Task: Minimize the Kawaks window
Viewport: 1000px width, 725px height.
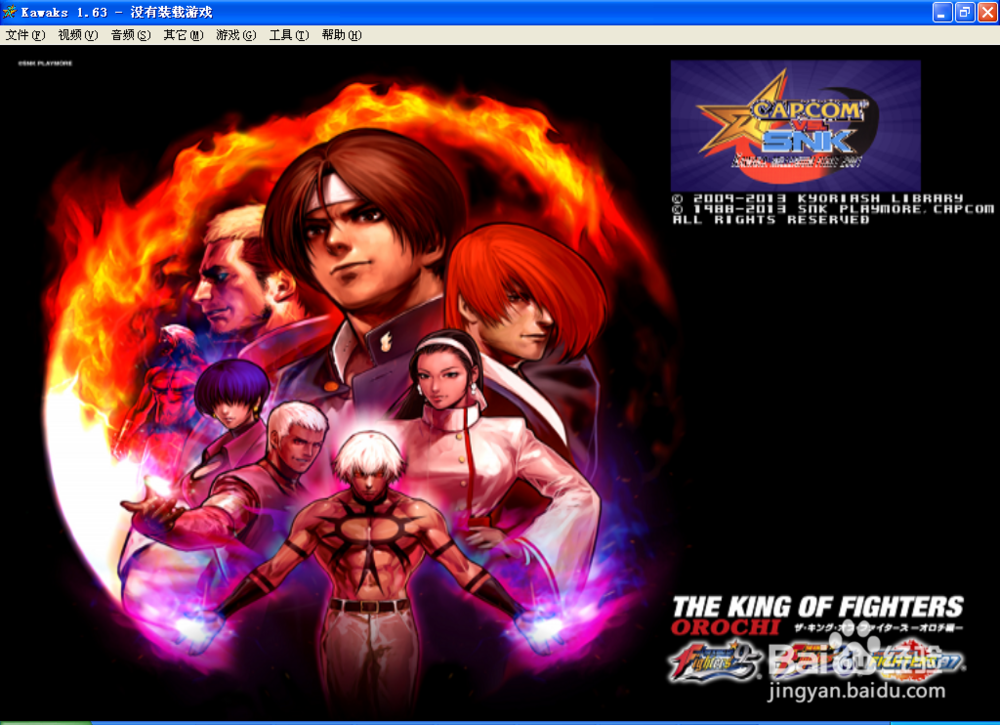Action: point(942,12)
